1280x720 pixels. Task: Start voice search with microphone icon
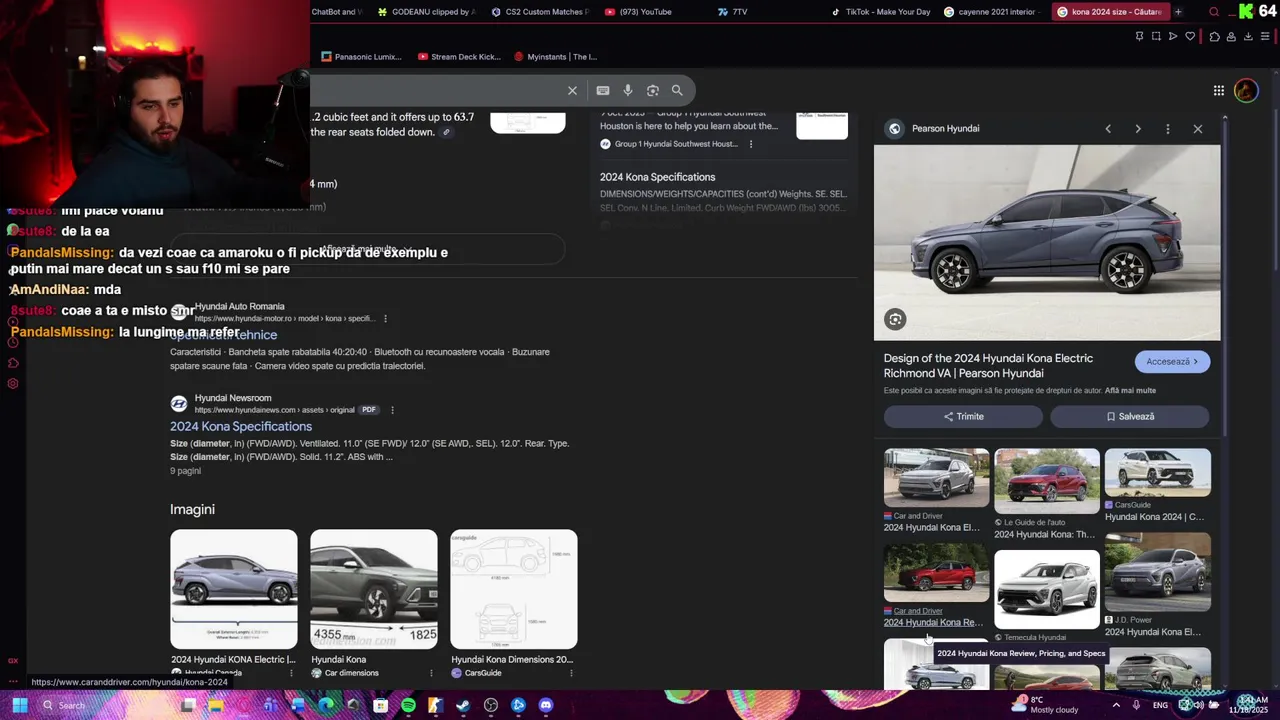coord(628,90)
